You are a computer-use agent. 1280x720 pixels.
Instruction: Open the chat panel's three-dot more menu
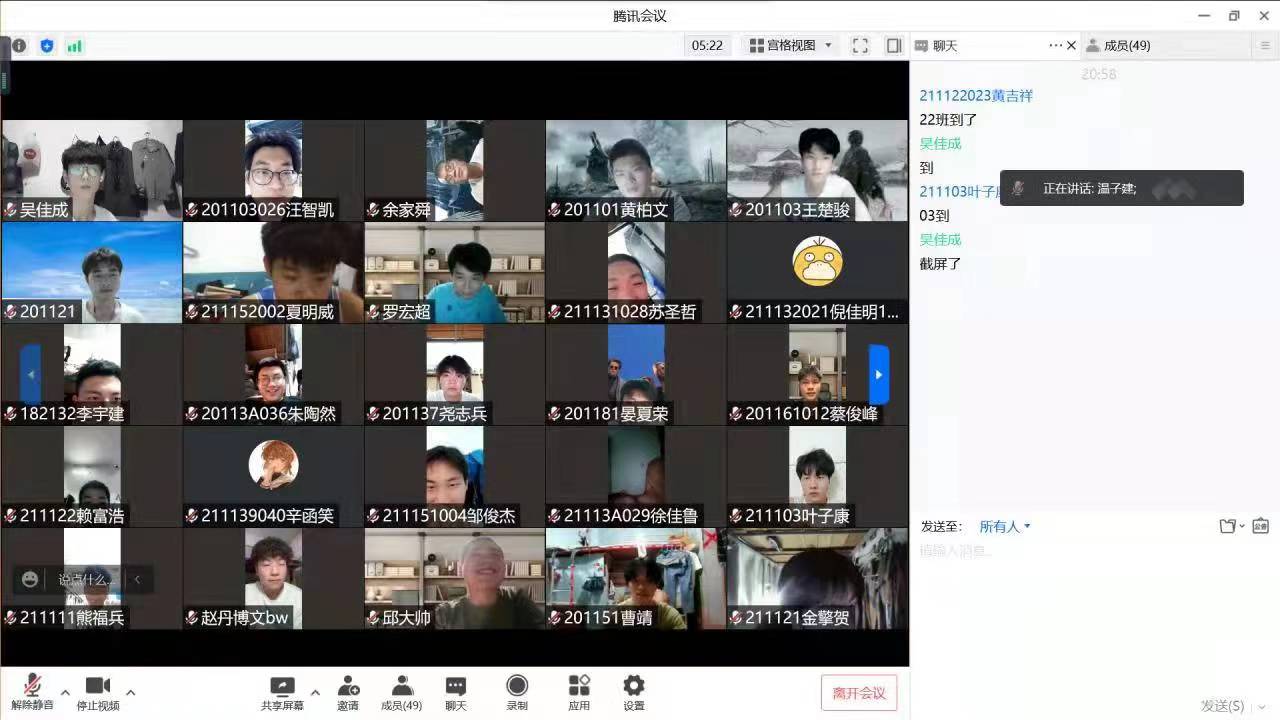click(1055, 46)
